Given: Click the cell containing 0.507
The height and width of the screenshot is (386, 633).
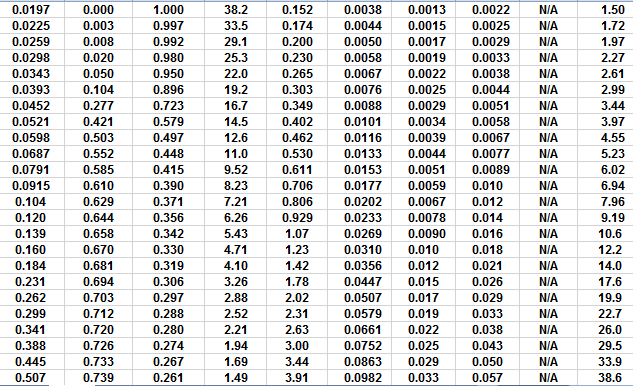Looking at the screenshot, I should (x=31, y=378).
